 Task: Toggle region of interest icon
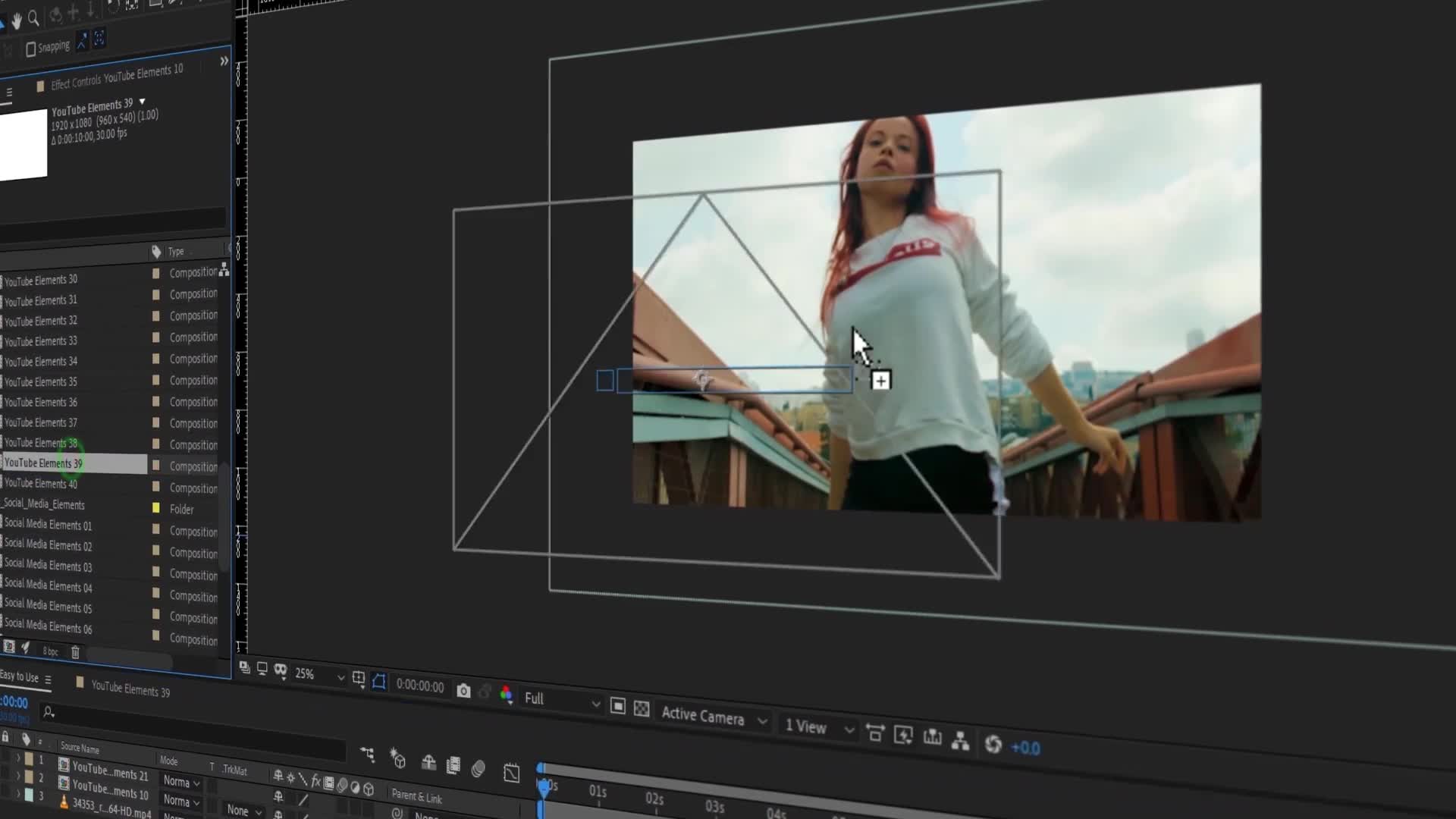(618, 707)
